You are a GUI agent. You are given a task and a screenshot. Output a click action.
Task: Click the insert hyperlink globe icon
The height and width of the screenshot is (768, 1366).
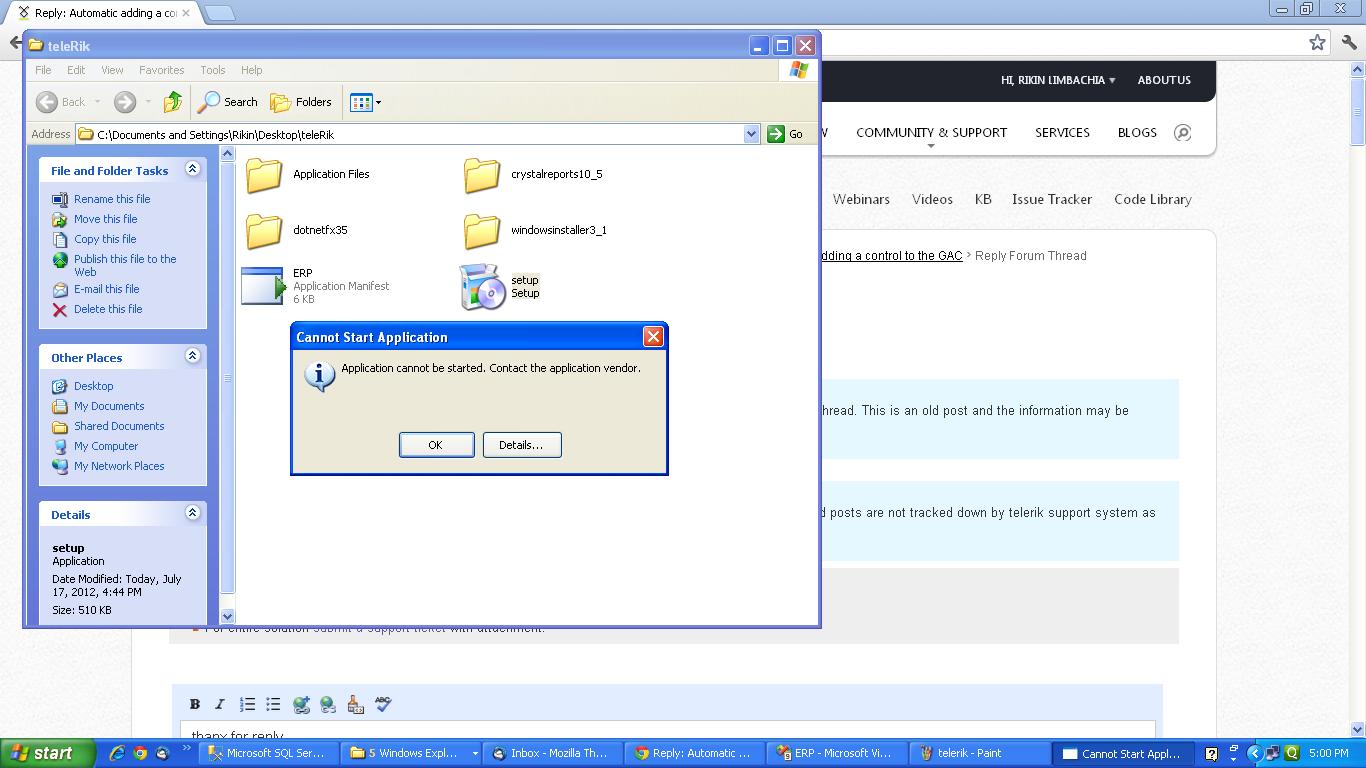tap(301, 705)
